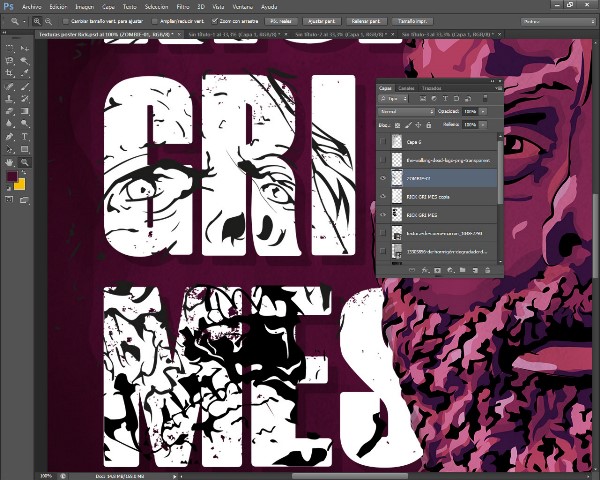Image resolution: width=600 pixels, height=480 pixels.
Task: Enable 'Ampliar/reducir vent.' checkbox
Action: [x=155, y=21]
